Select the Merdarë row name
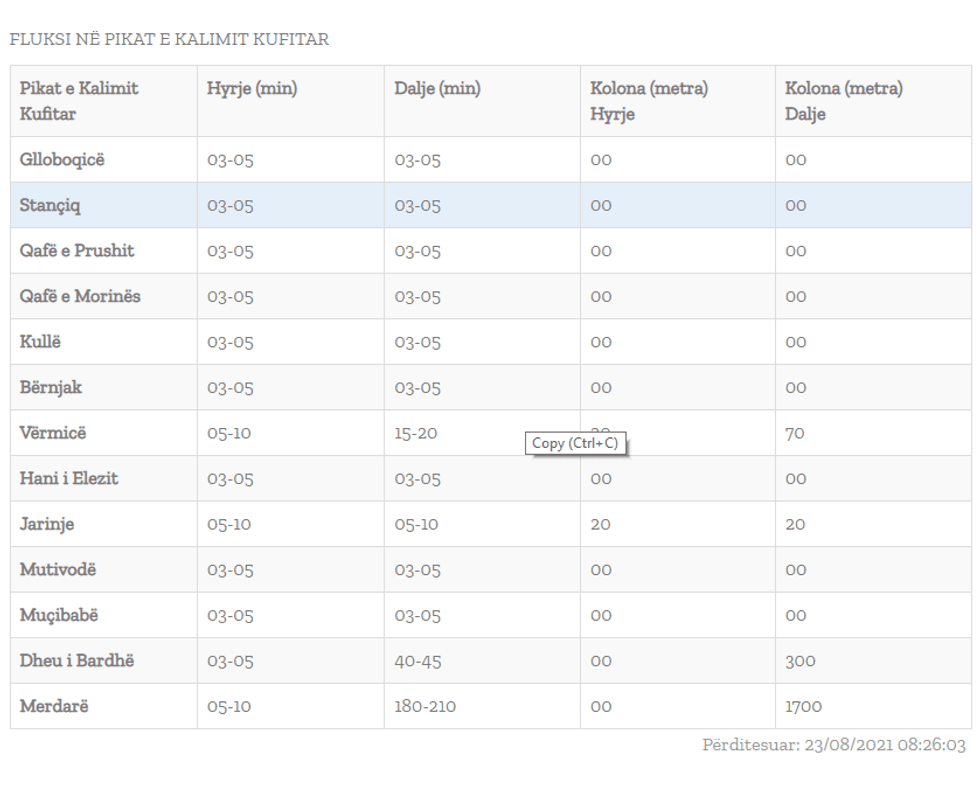This screenshot has height=786, width=980. click(x=54, y=706)
